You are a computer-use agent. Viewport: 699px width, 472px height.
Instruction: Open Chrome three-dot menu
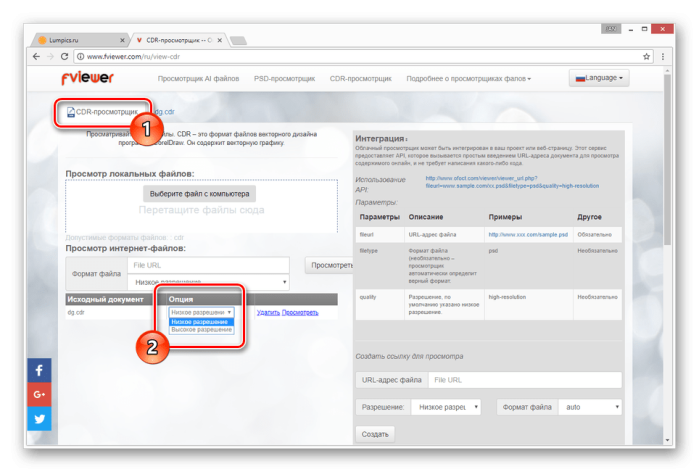(663, 57)
